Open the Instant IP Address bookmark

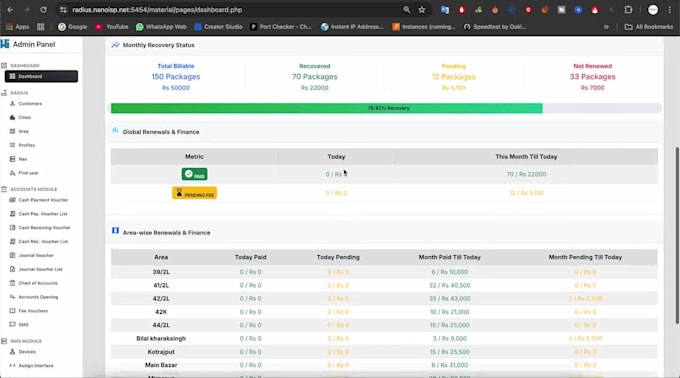[x=352, y=27]
